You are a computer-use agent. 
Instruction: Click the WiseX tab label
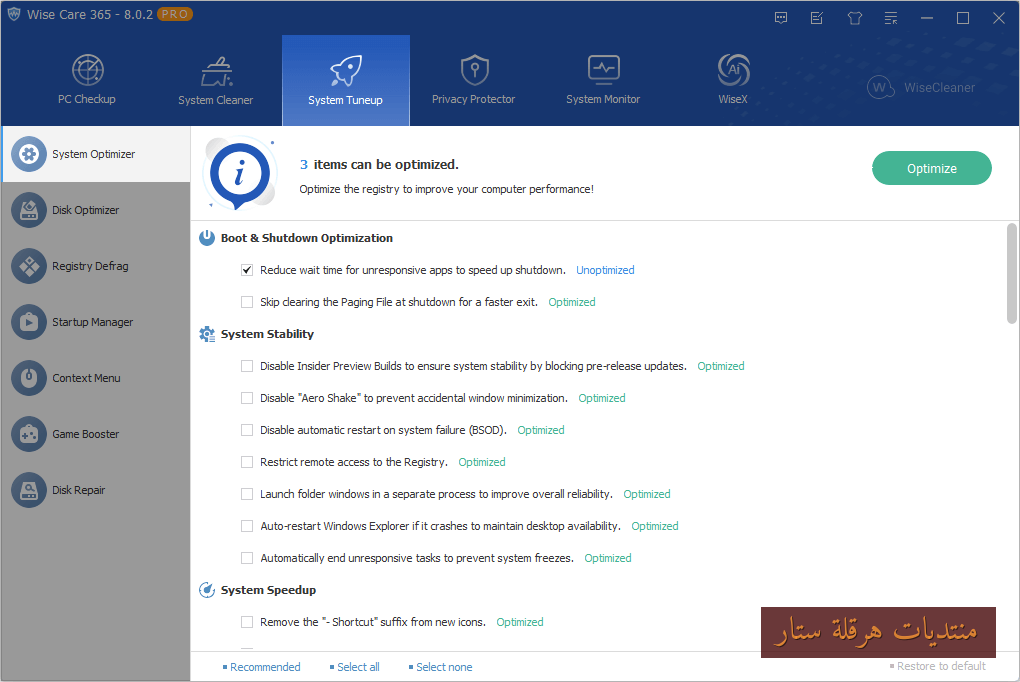tap(733, 100)
